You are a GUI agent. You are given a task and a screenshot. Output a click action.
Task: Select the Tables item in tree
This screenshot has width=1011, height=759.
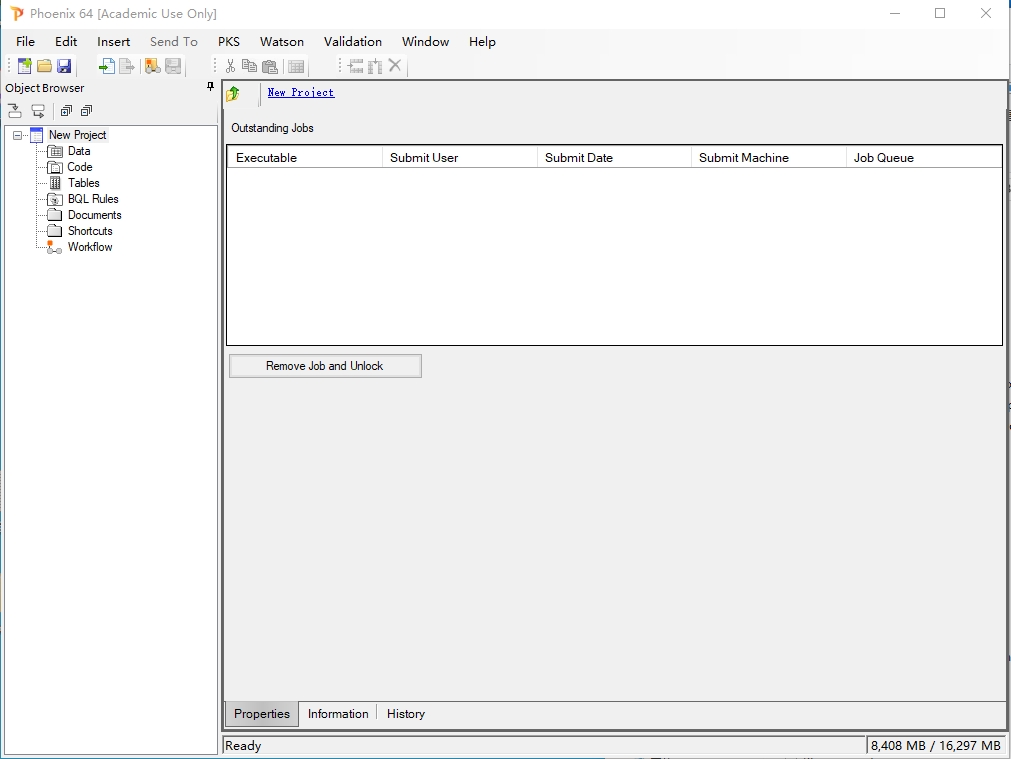pyautogui.click(x=83, y=183)
